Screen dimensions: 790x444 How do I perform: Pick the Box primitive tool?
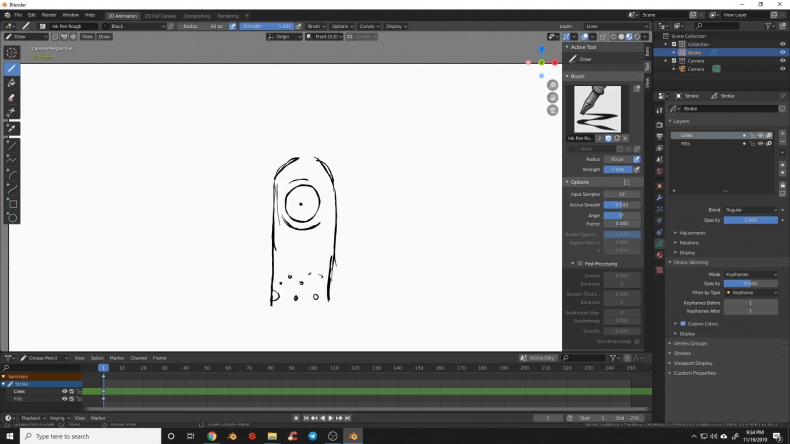click(x=12, y=202)
